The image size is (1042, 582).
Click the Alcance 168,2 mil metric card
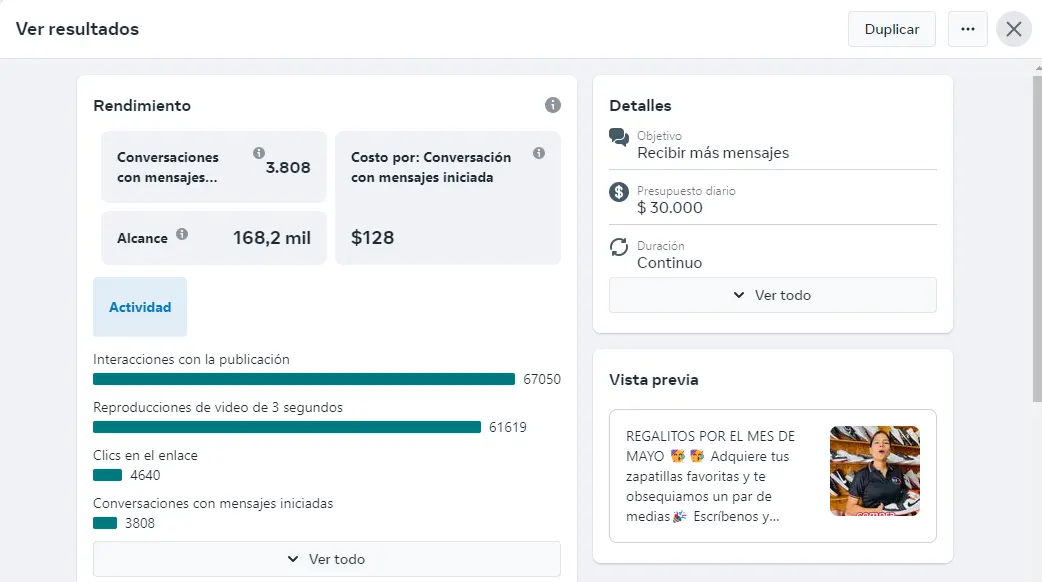click(x=214, y=238)
